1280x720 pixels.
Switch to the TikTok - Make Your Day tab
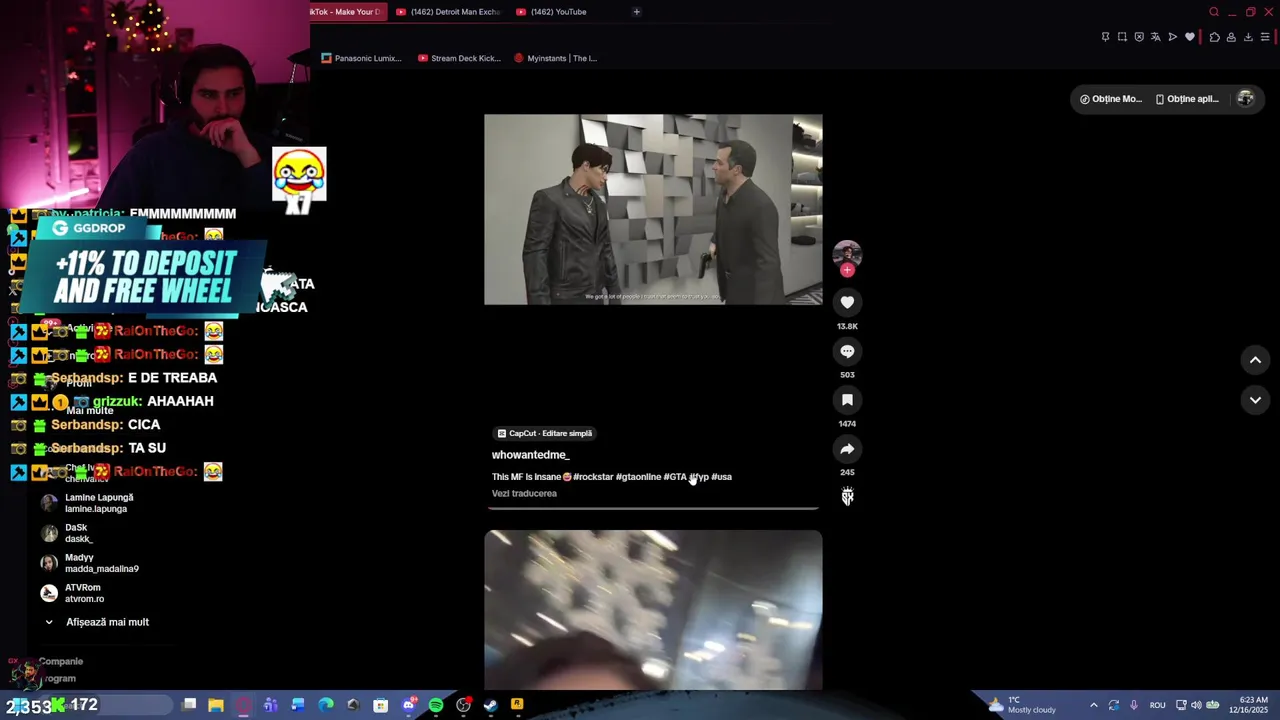[x=345, y=12]
